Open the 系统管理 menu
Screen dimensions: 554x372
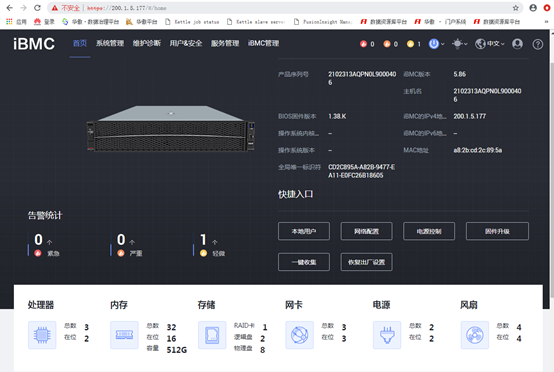[110, 43]
